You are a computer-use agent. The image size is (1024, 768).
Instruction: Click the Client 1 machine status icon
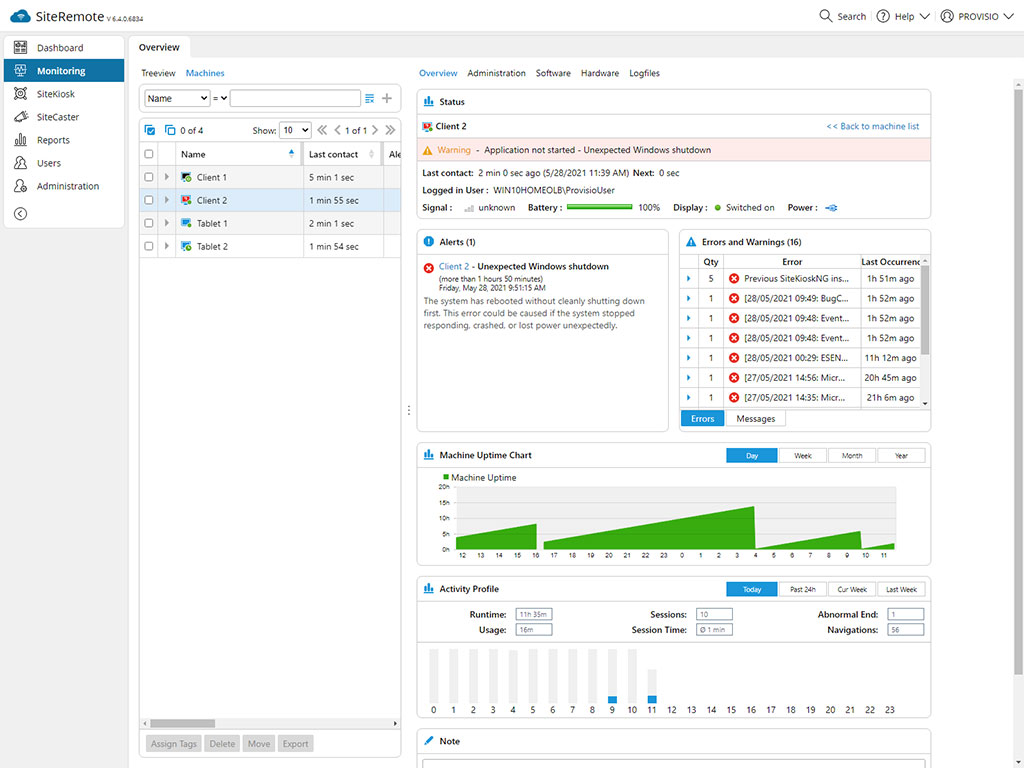186,177
